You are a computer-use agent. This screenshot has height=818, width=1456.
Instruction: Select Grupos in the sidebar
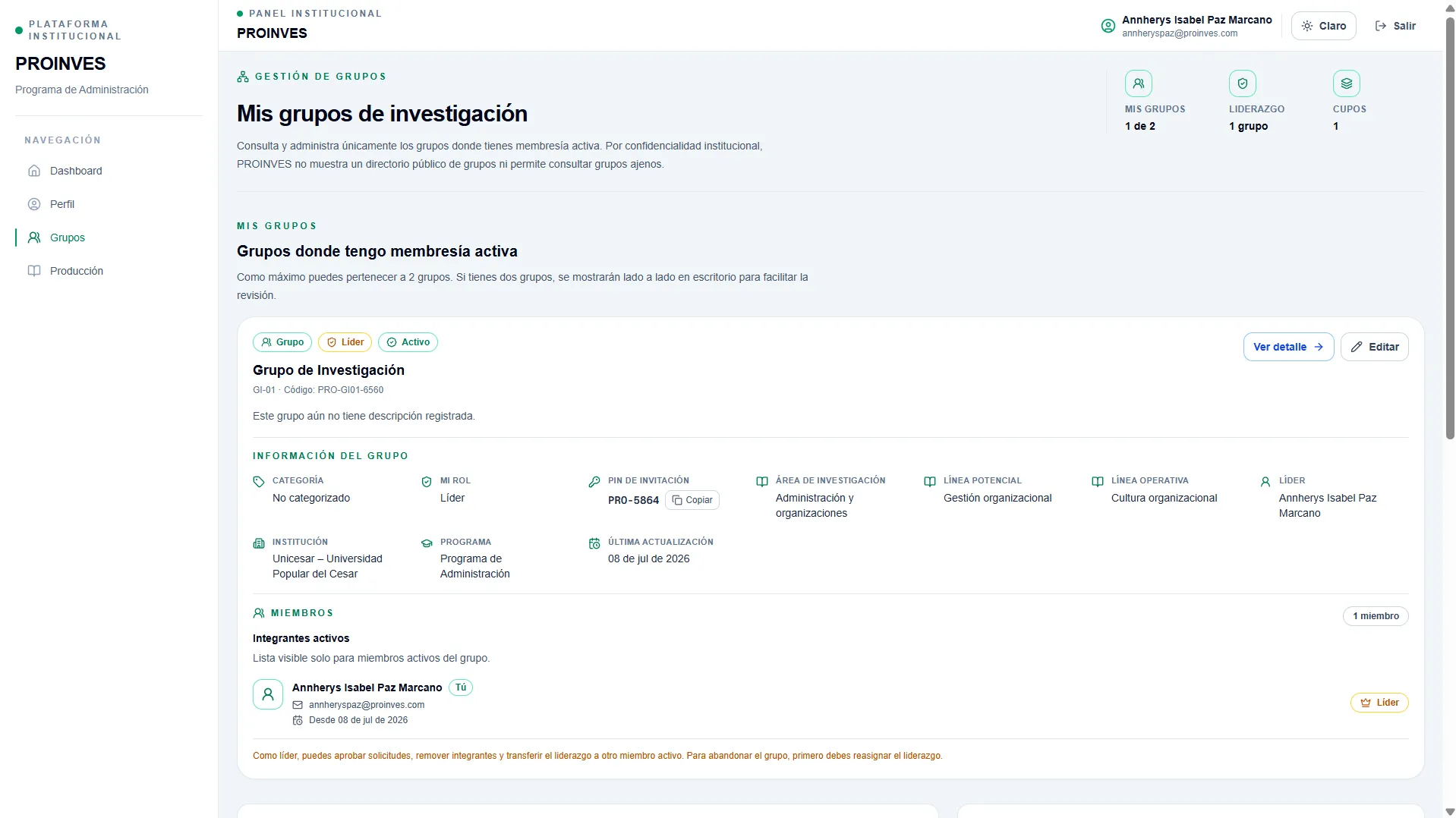[109, 238]
